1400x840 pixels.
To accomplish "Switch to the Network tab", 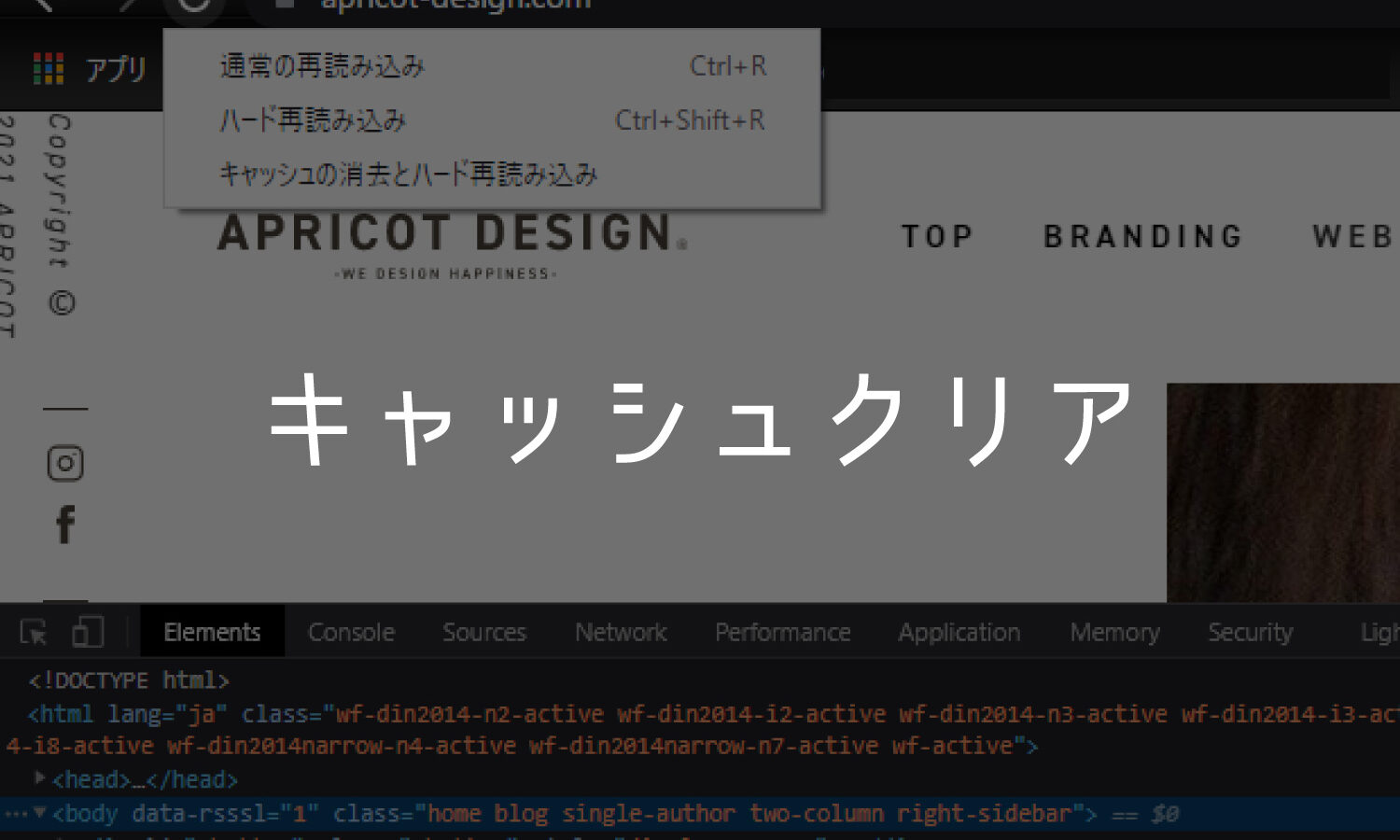I will (621, 632).
